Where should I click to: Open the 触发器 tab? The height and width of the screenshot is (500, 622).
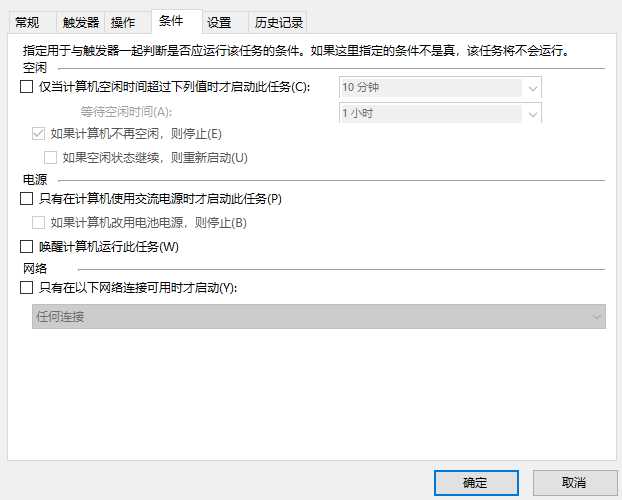[x=81, y=22]
